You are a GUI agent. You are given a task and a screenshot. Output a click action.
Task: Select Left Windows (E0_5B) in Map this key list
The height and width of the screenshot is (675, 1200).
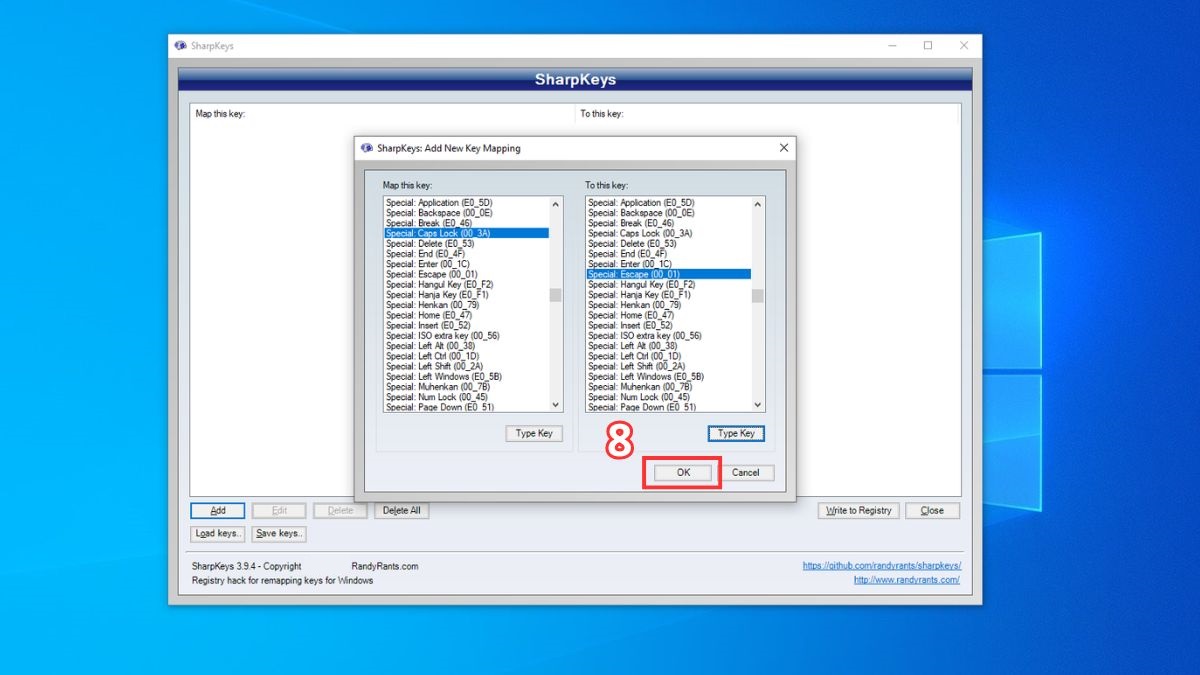[x=467, y=377]
